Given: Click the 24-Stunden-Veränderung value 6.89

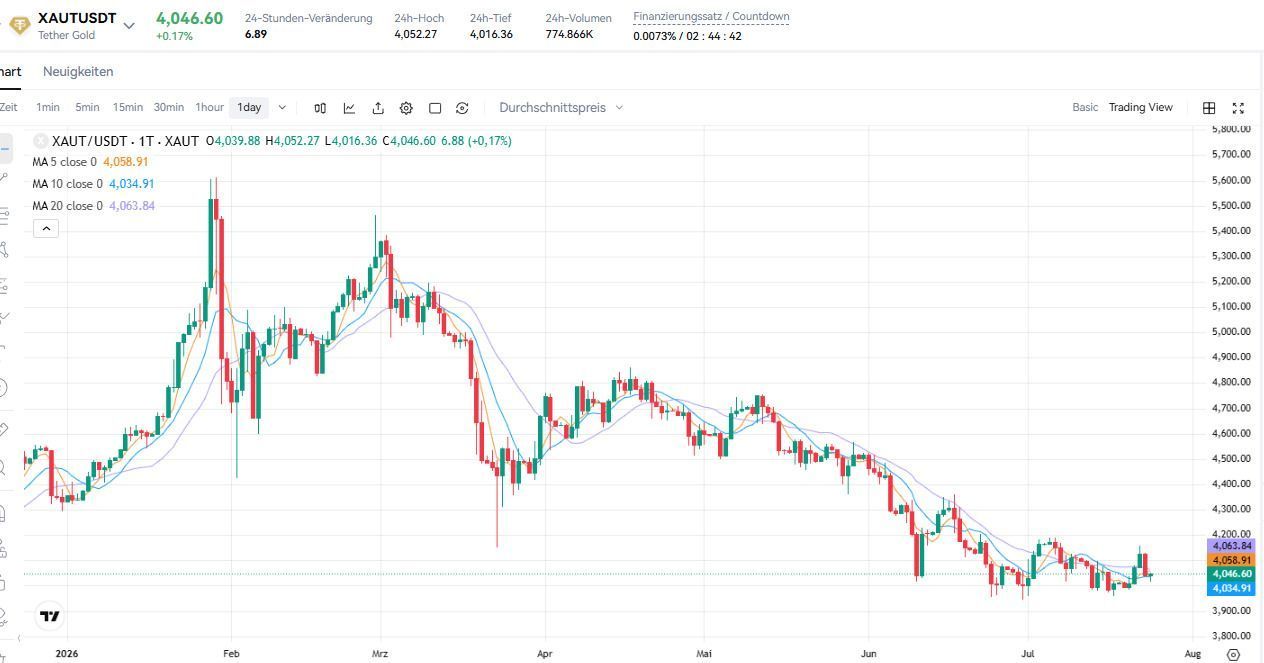Looking at the screenshot, I should [x=256, y=35].
